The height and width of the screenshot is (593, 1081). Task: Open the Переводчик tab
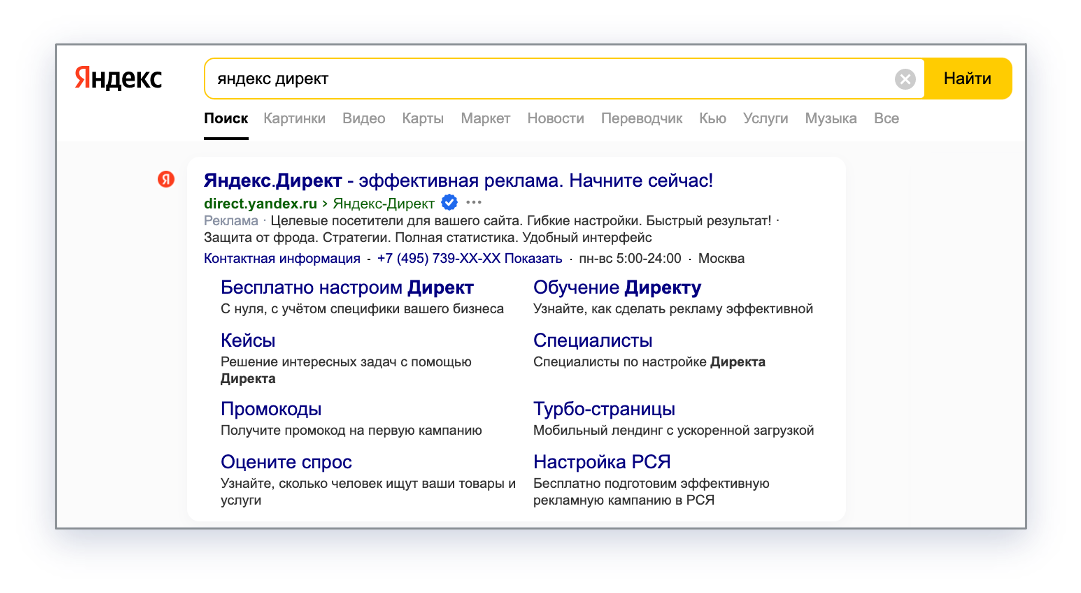(x=641, y=118)
